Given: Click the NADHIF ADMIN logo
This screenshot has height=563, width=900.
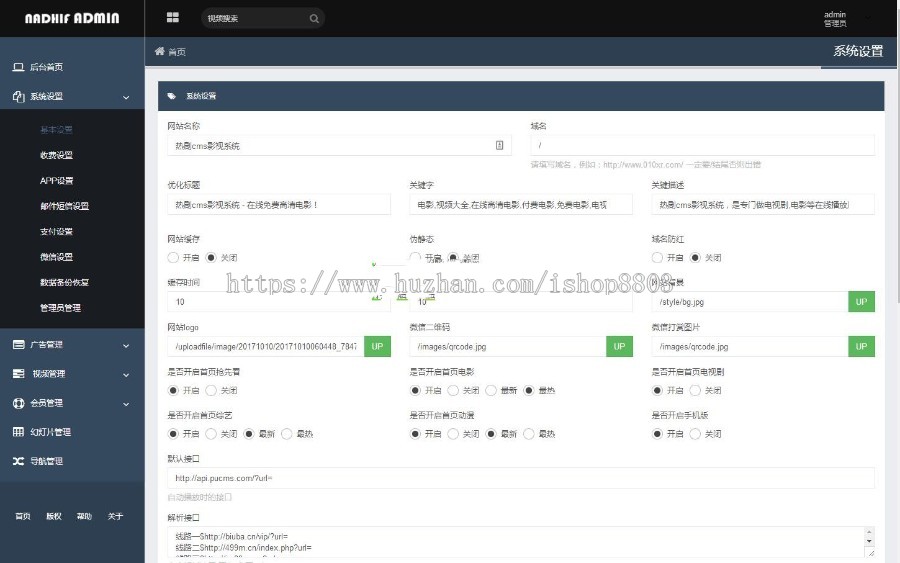Looking at the screenshot, I should [x=72, y=18].
